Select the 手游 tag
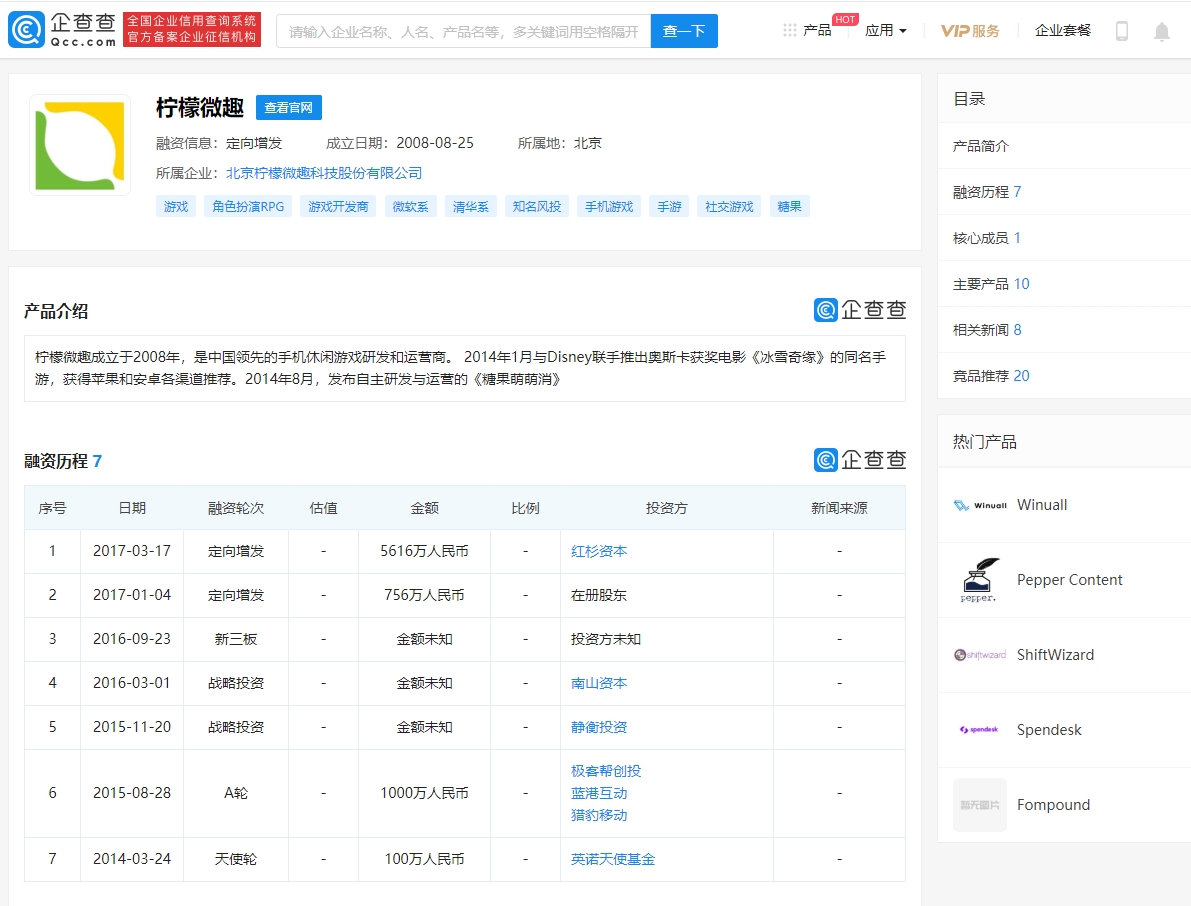 tap(669, 207)
